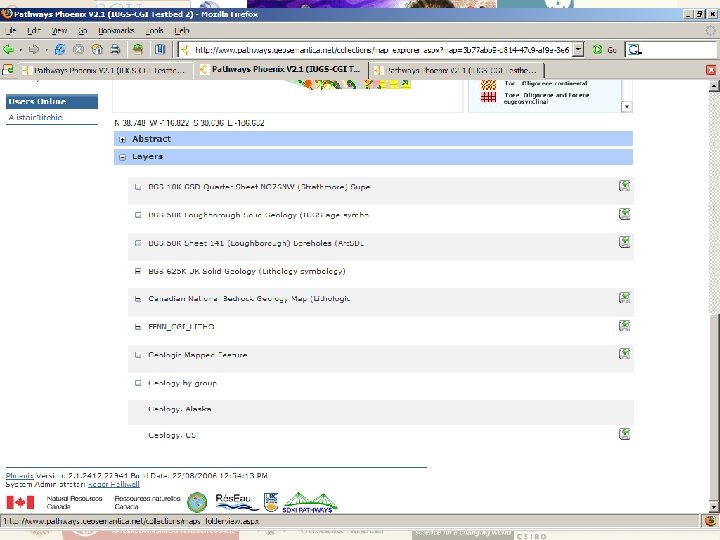This screenshot has width=720, height=540.
Task: Click the ResEau logo
Action: tap(236, 502)
